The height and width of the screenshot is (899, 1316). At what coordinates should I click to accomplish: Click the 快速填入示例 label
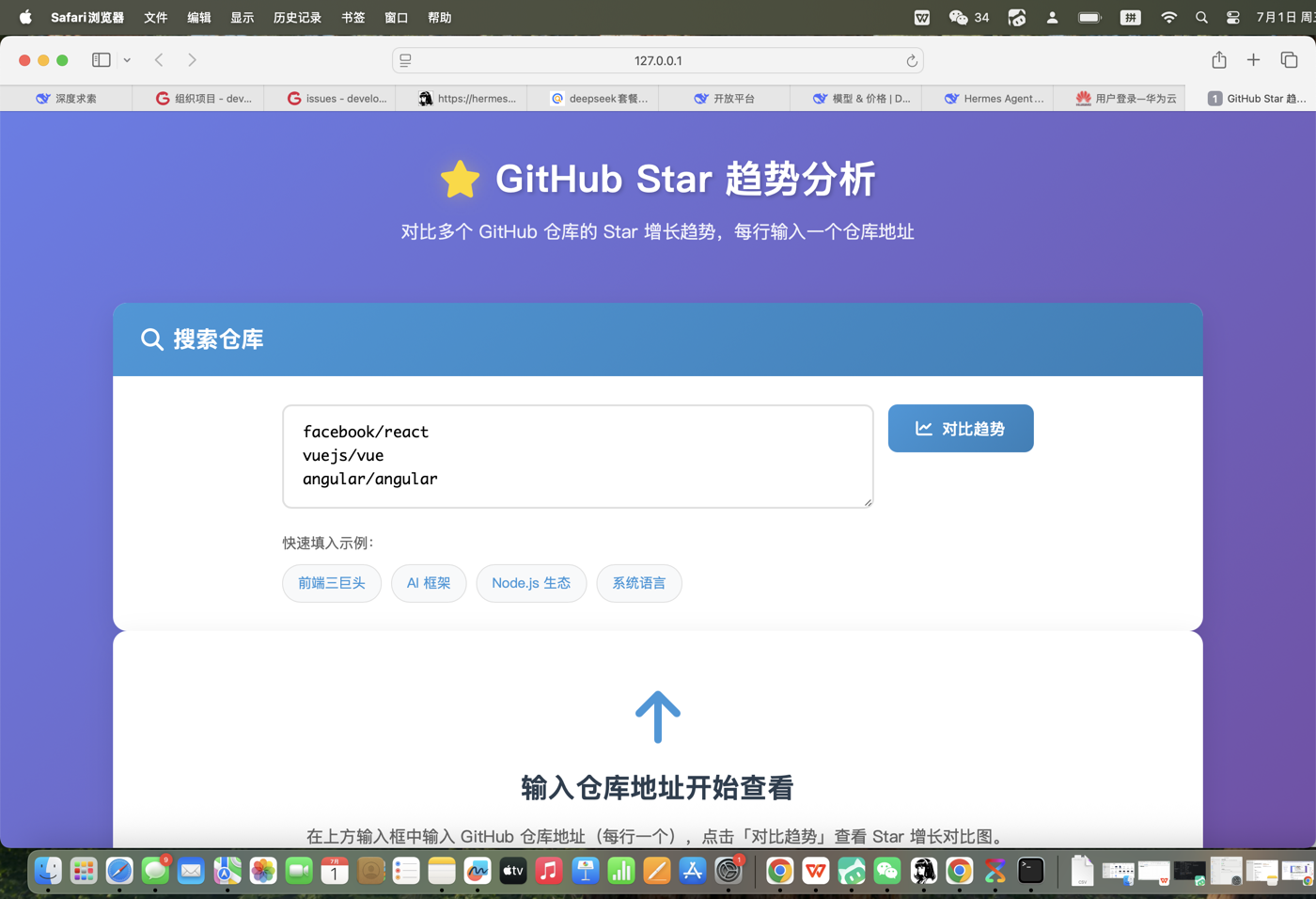pos(328,543)
